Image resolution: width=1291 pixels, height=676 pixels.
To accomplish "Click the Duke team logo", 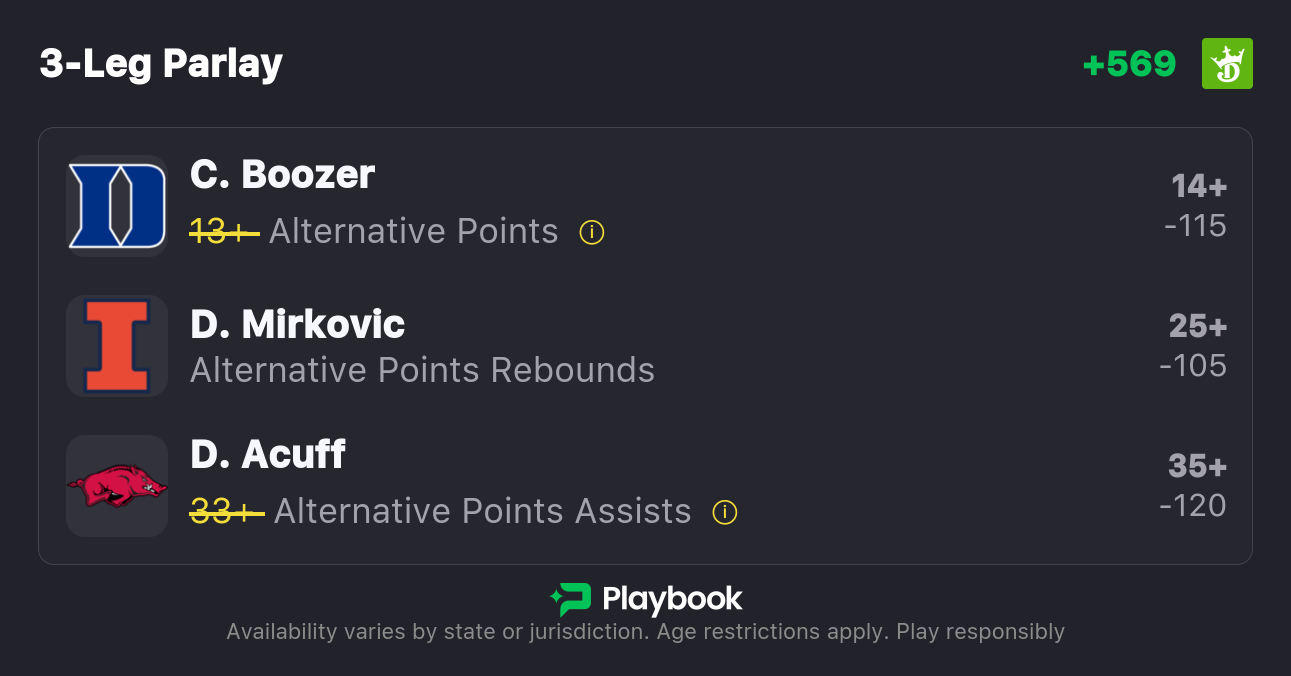I will point(116,206).
